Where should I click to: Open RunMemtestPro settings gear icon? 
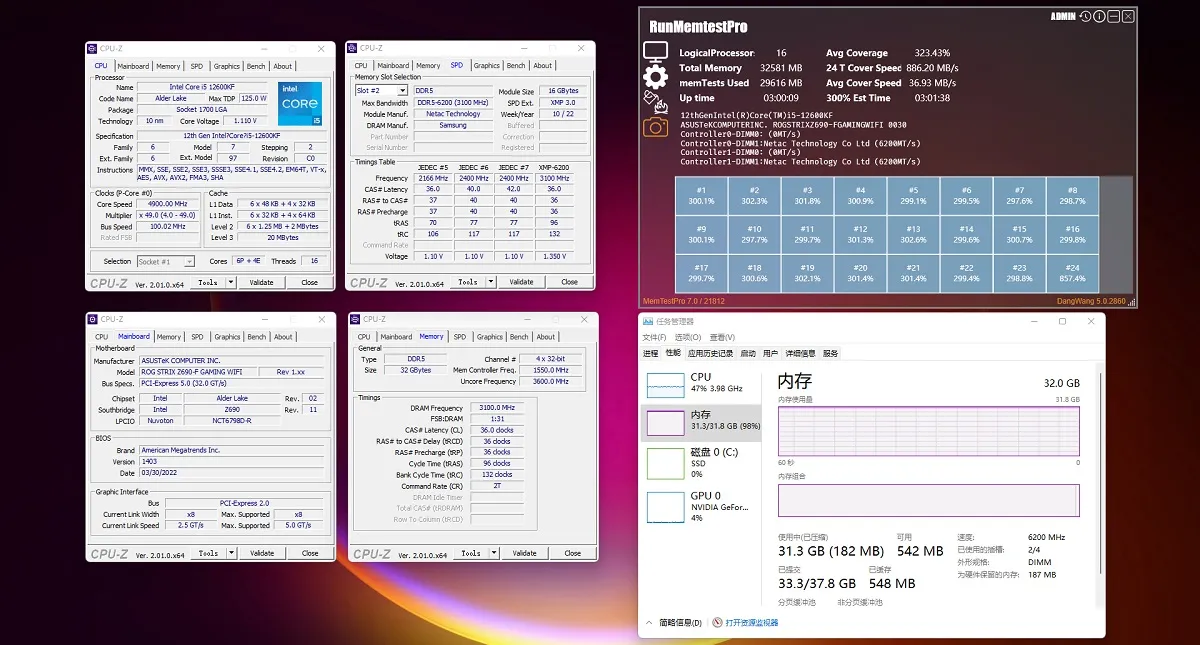tap(655, 77)
